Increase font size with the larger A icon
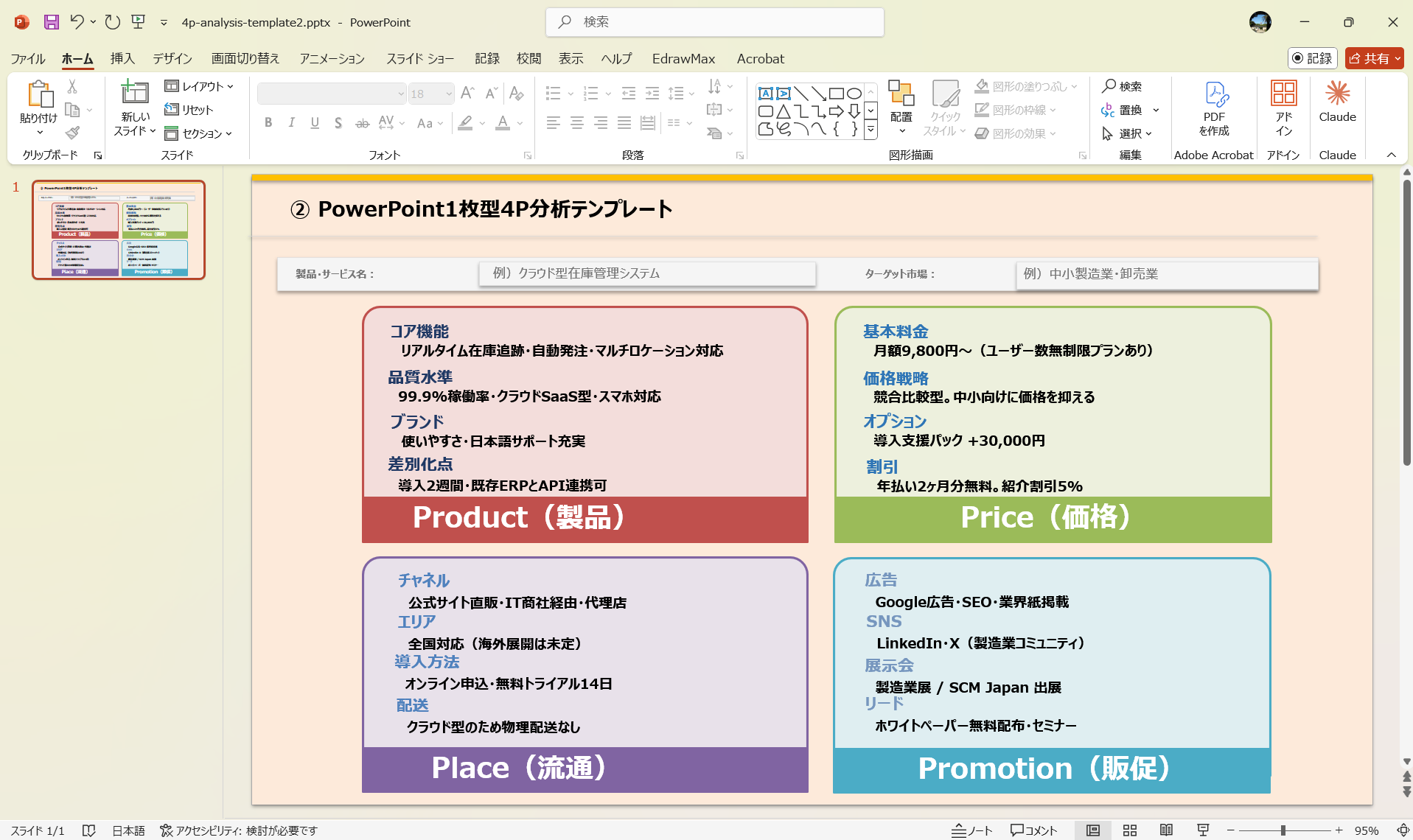 467,94
